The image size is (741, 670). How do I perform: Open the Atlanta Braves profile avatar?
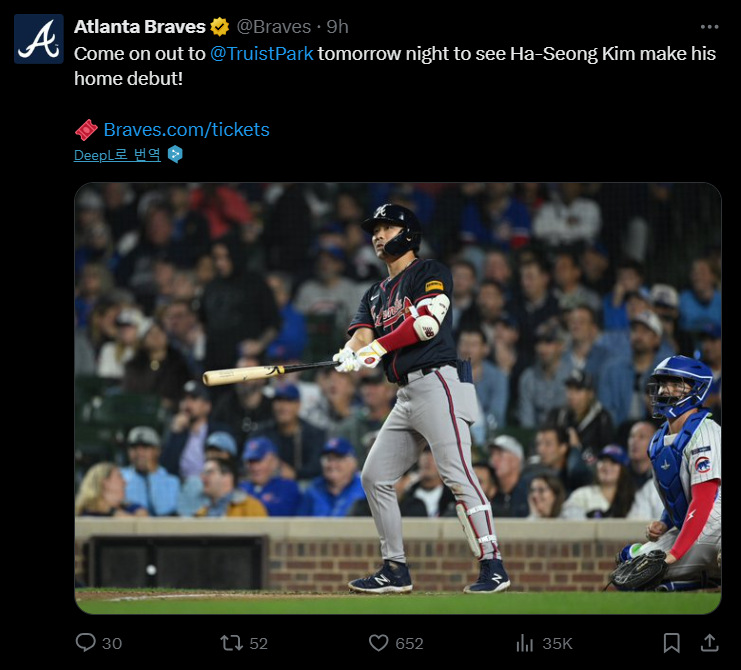pos(39,39)
